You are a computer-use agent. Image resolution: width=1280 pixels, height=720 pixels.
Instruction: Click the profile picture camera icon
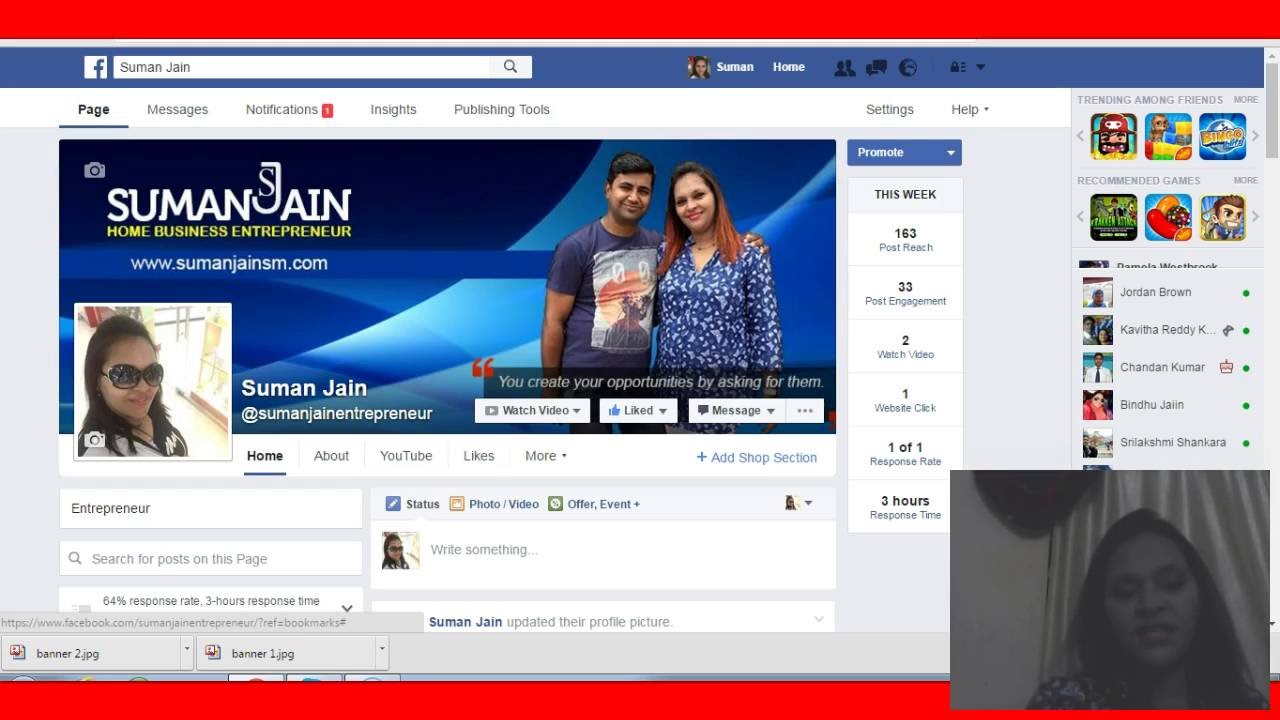[x=94, y=439]
